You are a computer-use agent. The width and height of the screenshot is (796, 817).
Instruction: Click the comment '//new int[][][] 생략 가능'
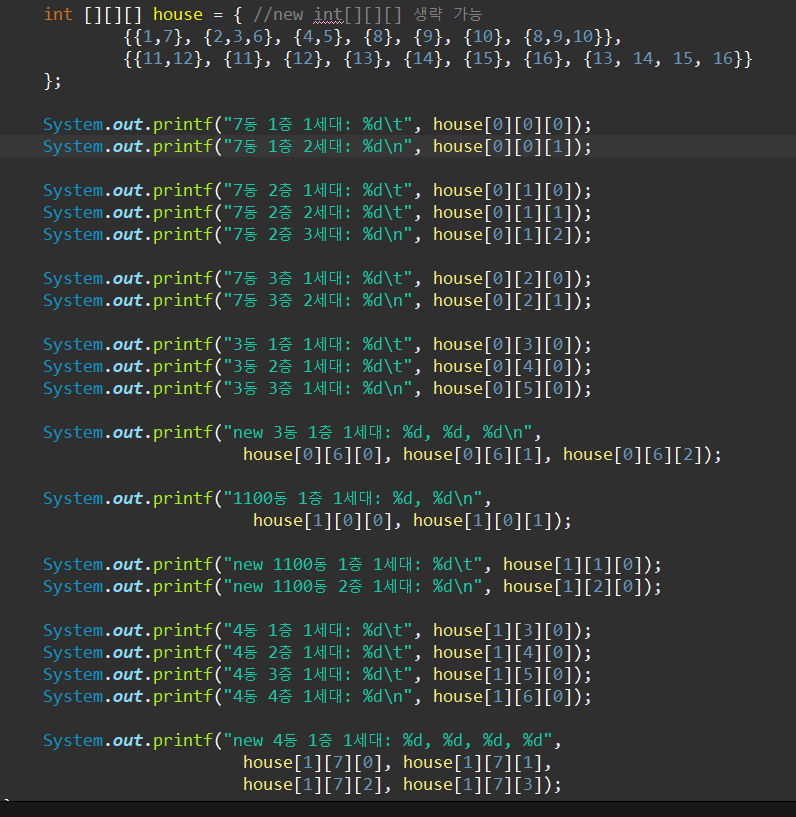pyautogui.click(x=367, y=15)
